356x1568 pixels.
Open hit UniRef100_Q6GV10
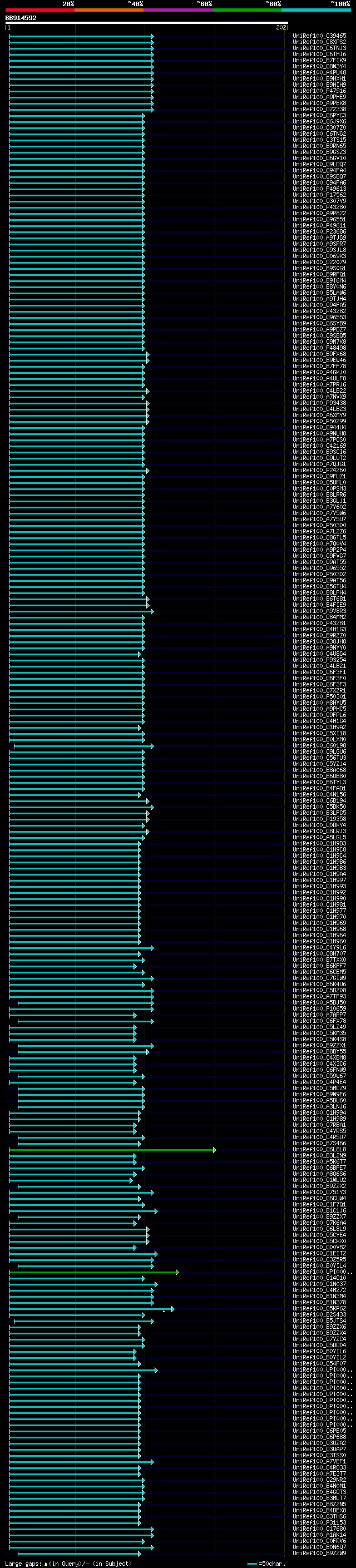319,159
